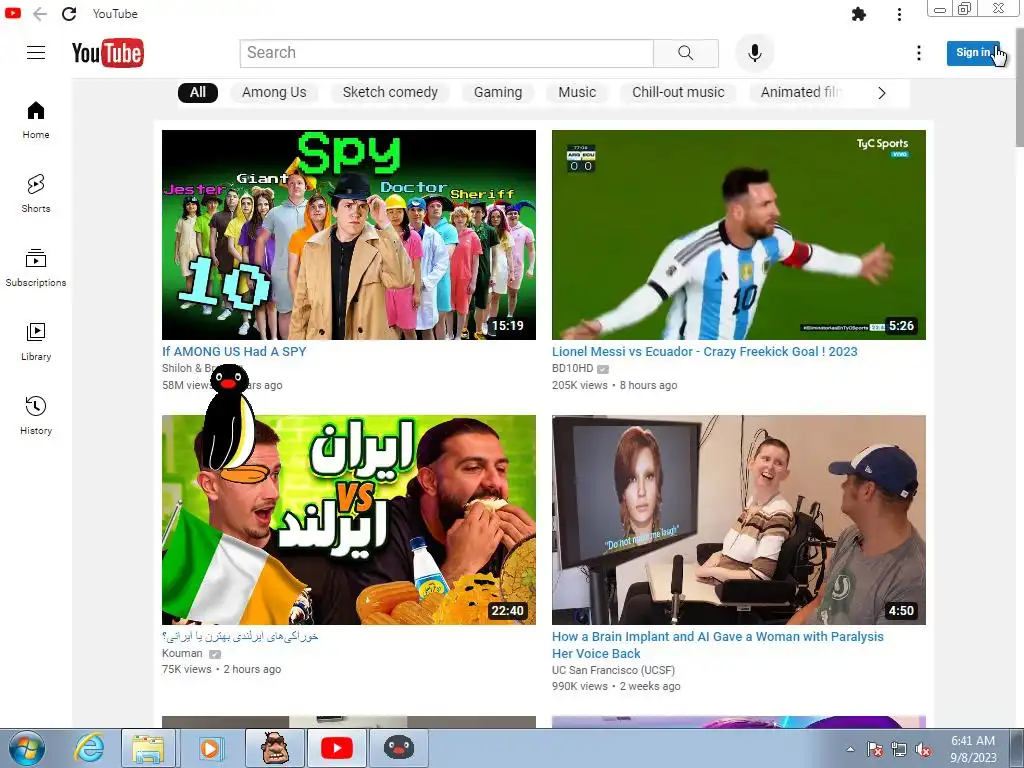
Task: Open the Windows Start menu
Action: tap(26, 748)
